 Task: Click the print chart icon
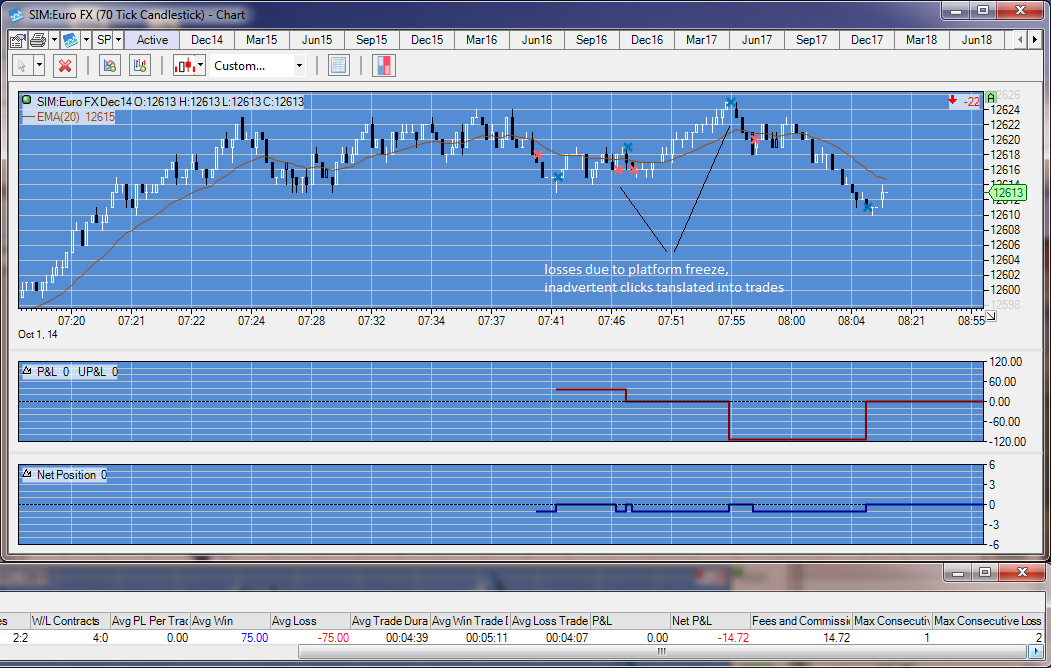[38, 40]
